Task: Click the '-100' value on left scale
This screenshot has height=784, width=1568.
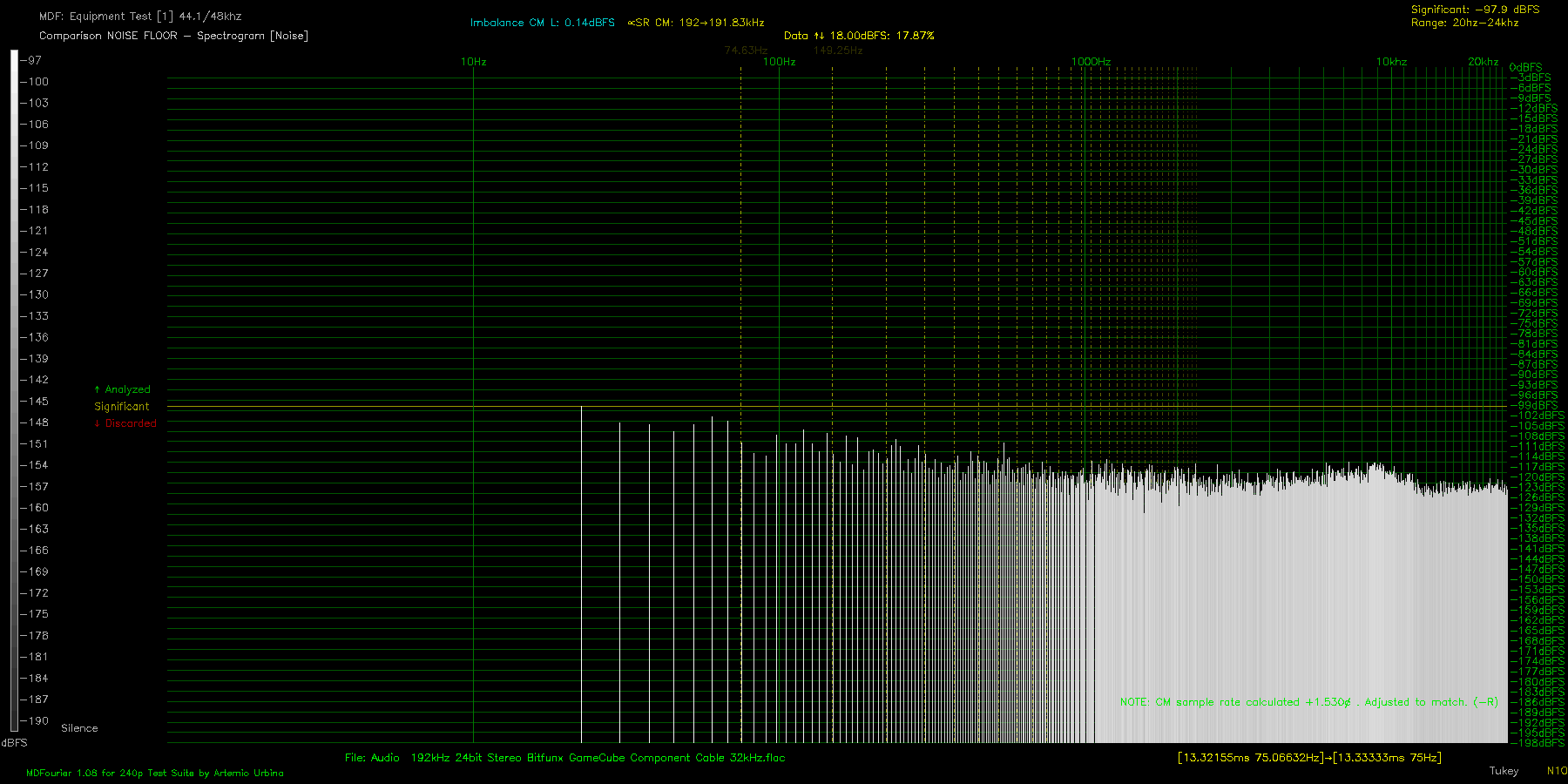Action: [x=35, y=82]
